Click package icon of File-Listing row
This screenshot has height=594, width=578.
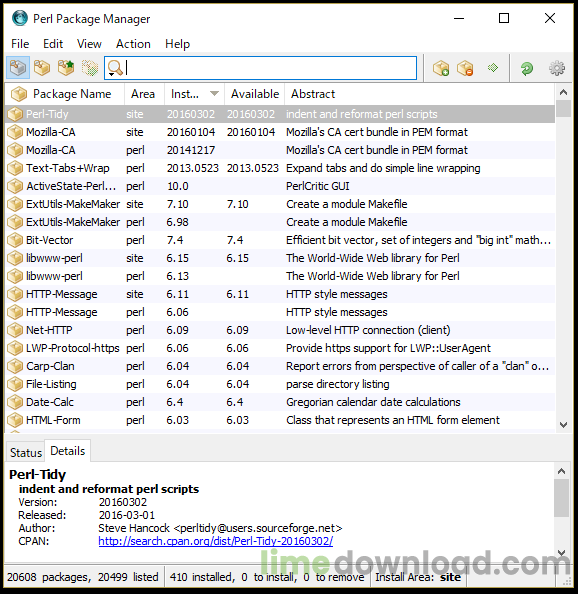[15, 384]
